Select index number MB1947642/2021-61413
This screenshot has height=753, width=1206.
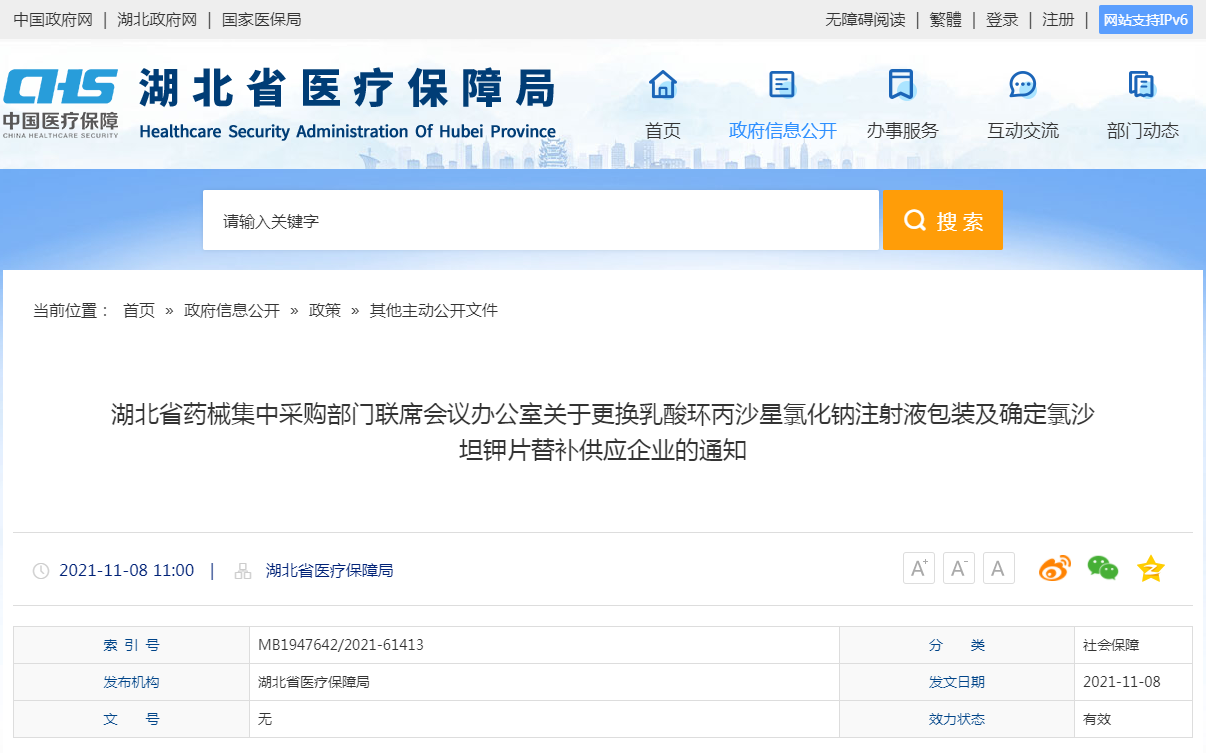tap(341, 645)
